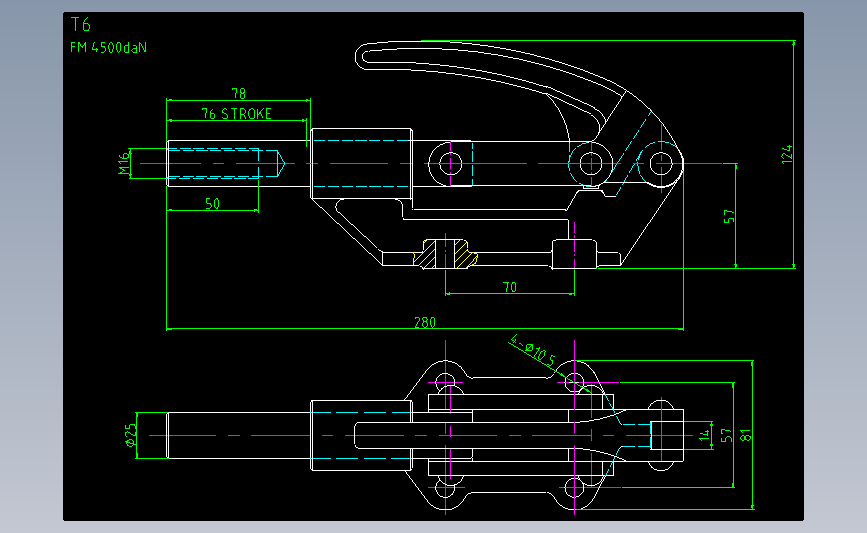867x533 pixels.
Task: Select the handle pivot circle at far right
Action: 661,163
